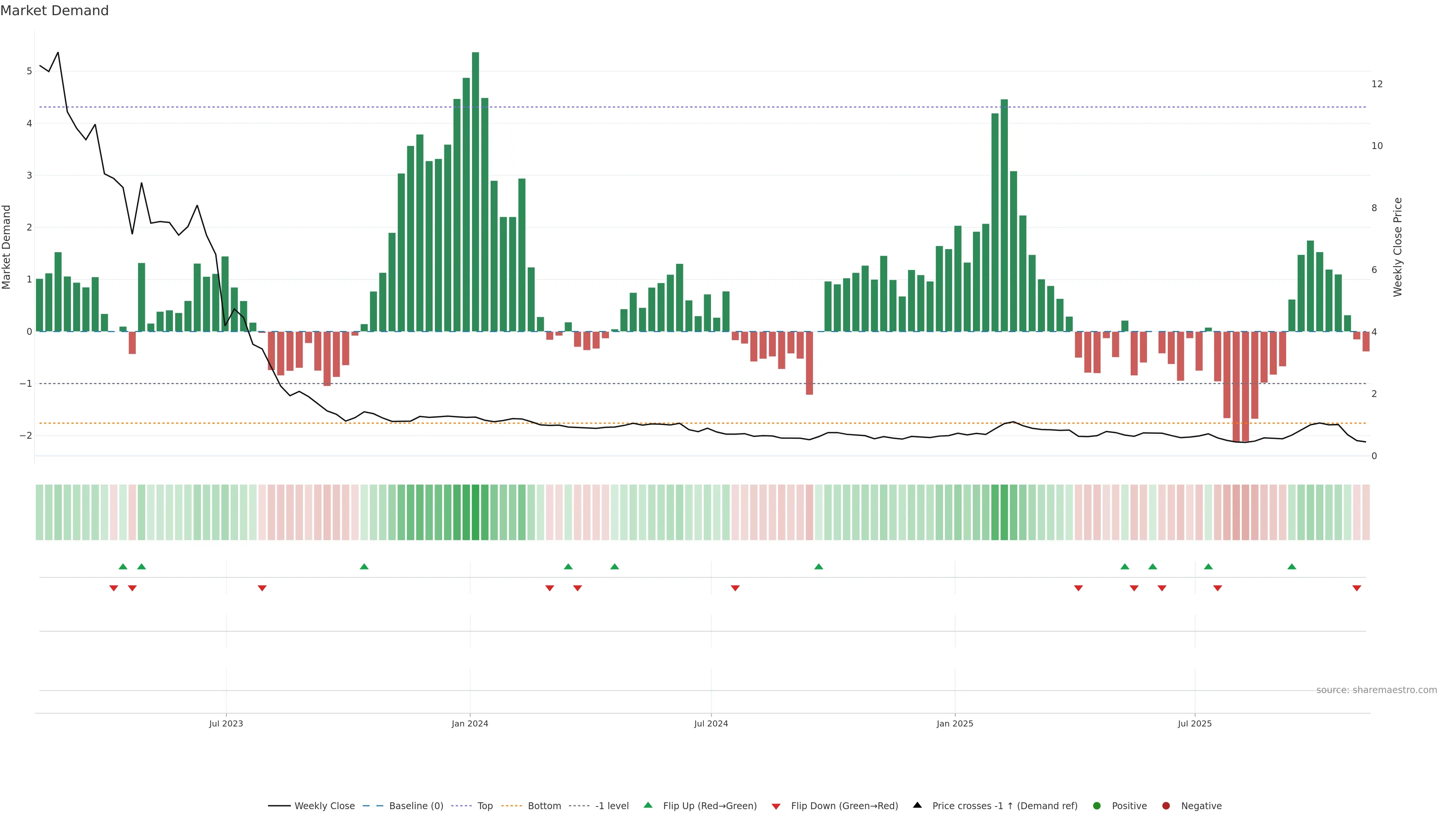This screenshot has height=819, width=1456.
Task: Click the leftmost green flip-up triangle marker
Action: pyautogui.click(x=122, y=566)
